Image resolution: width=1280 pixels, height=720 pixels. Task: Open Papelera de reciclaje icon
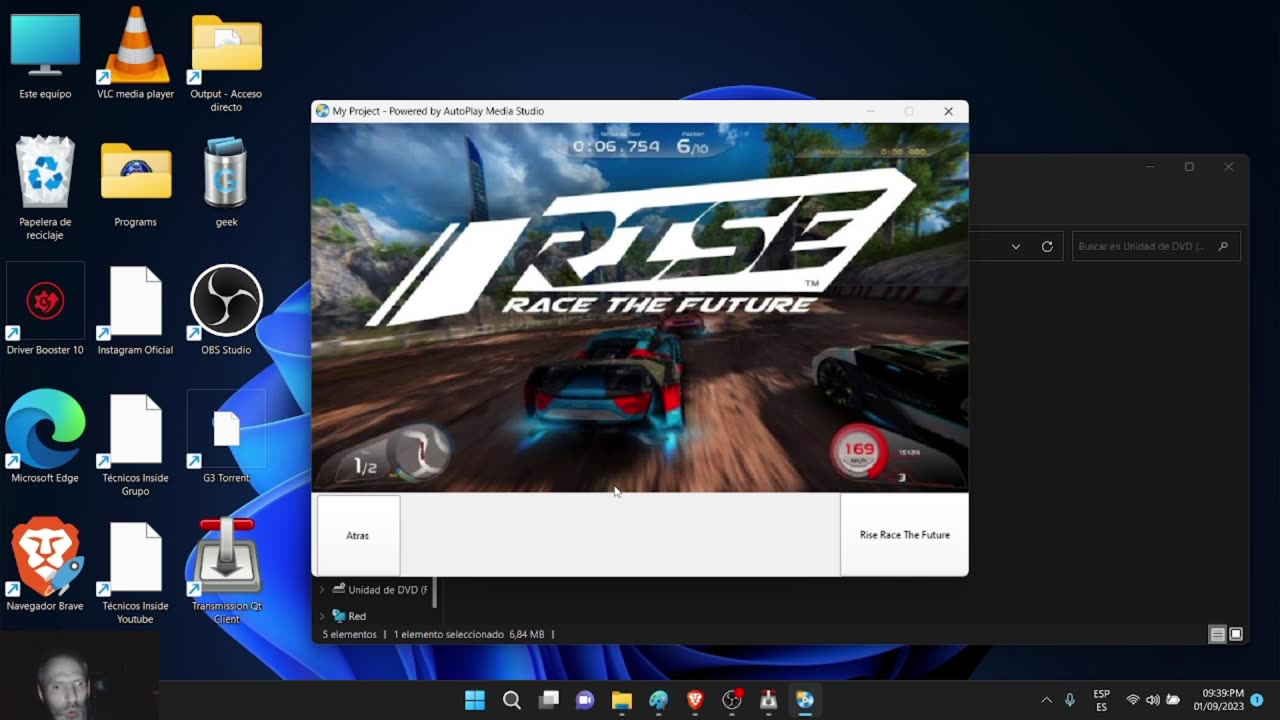point(45,189)
